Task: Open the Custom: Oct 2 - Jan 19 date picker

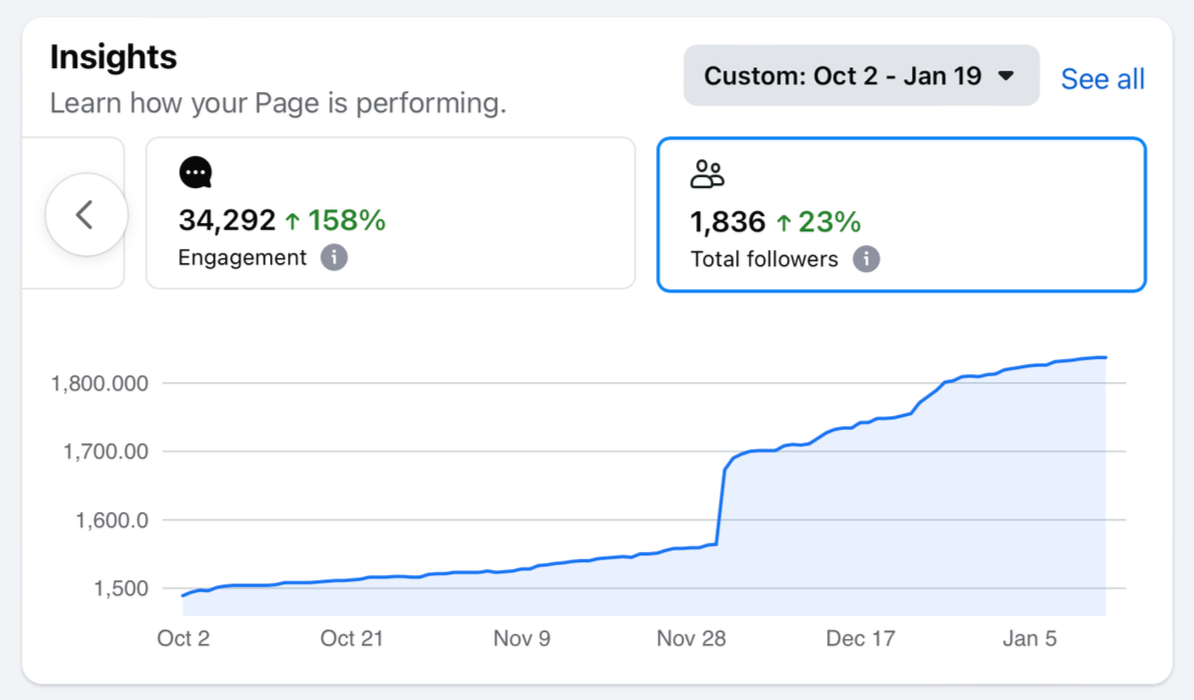Action: (x=861, y=75)
